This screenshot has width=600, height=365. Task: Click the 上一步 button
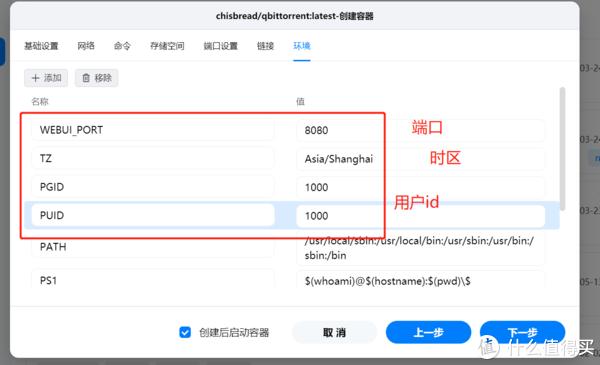tap(428, 332)
